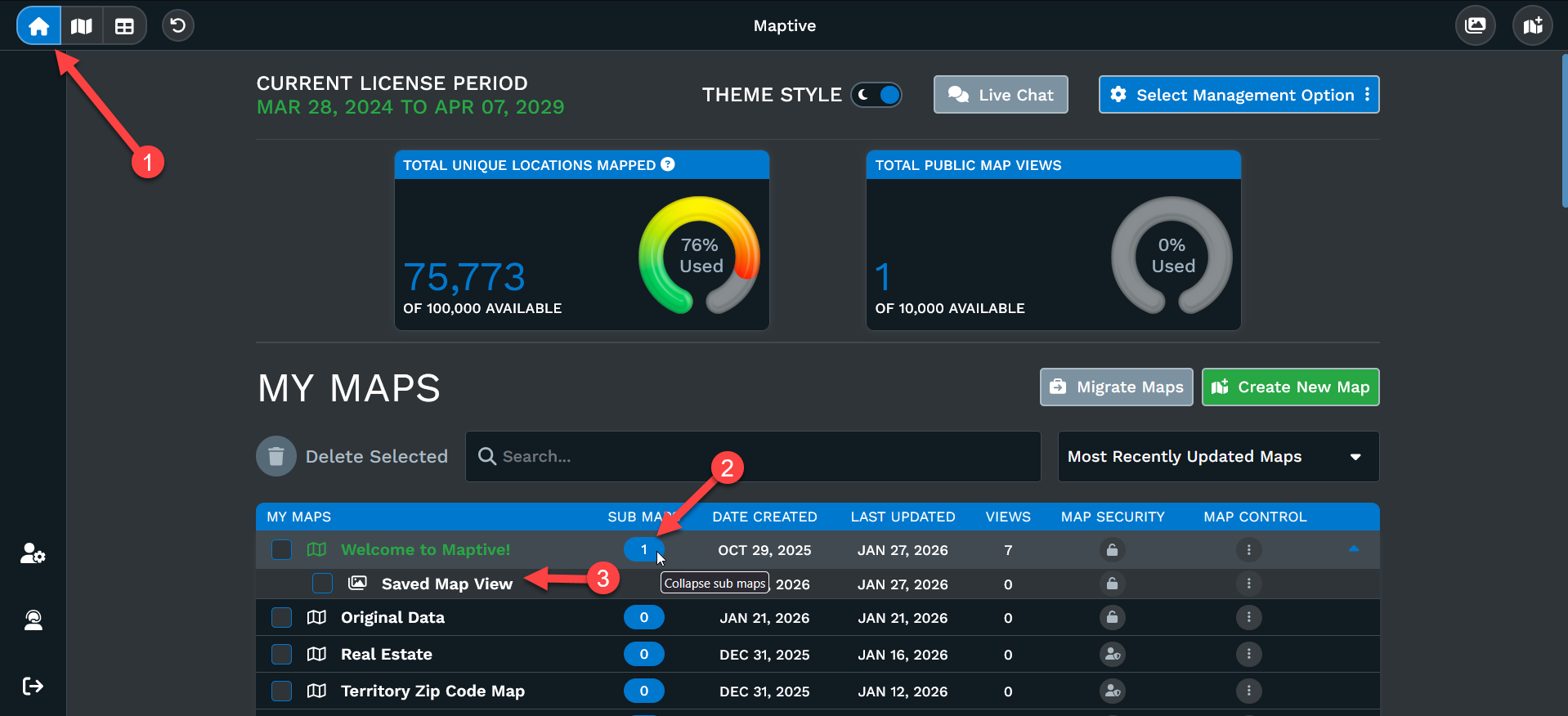This screenshot has height=716, width=1568.
Task: Click lock security icon for Saved Map View
Action: 1112,584
